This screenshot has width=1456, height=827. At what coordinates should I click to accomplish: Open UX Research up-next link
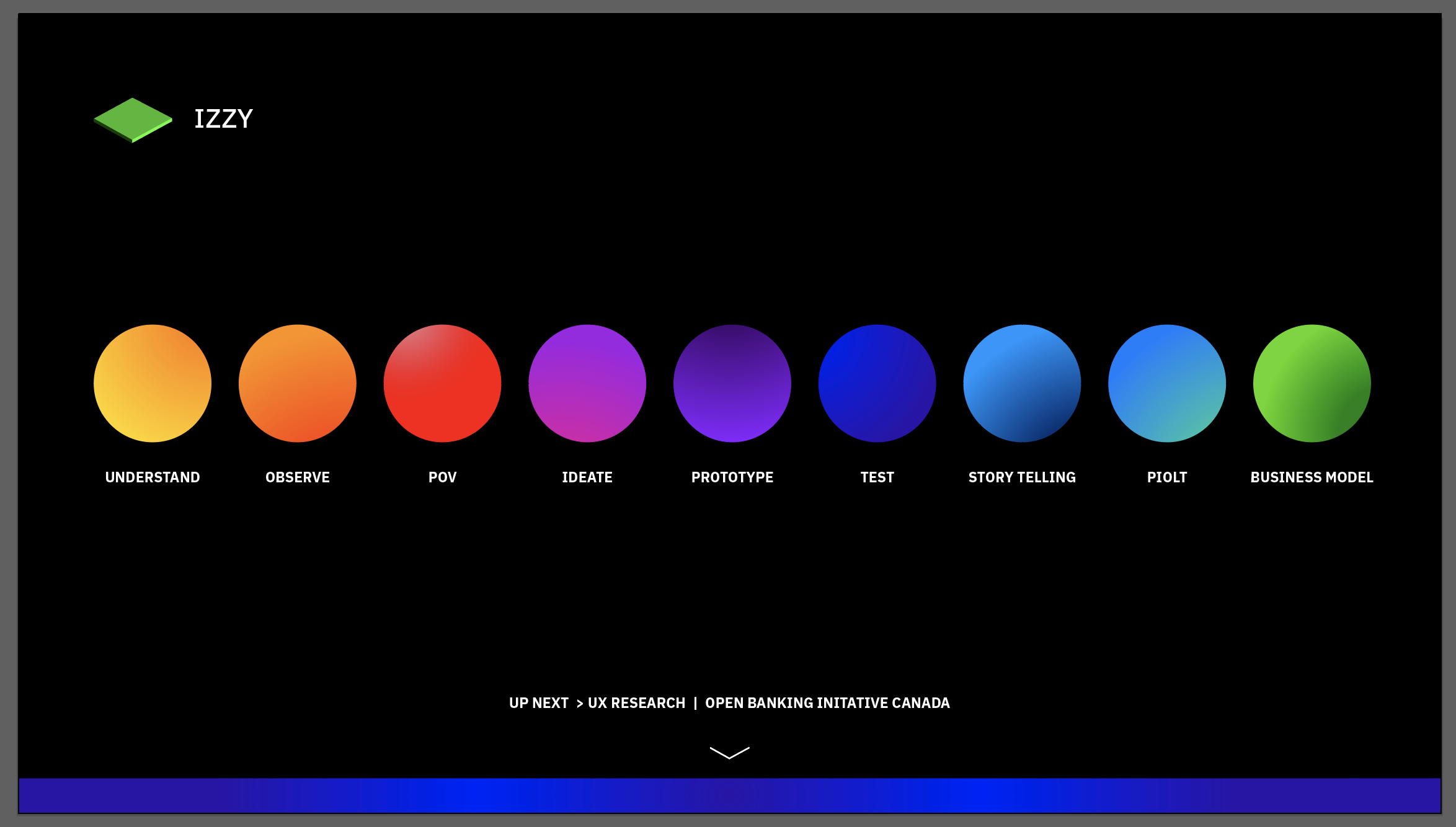636,703
